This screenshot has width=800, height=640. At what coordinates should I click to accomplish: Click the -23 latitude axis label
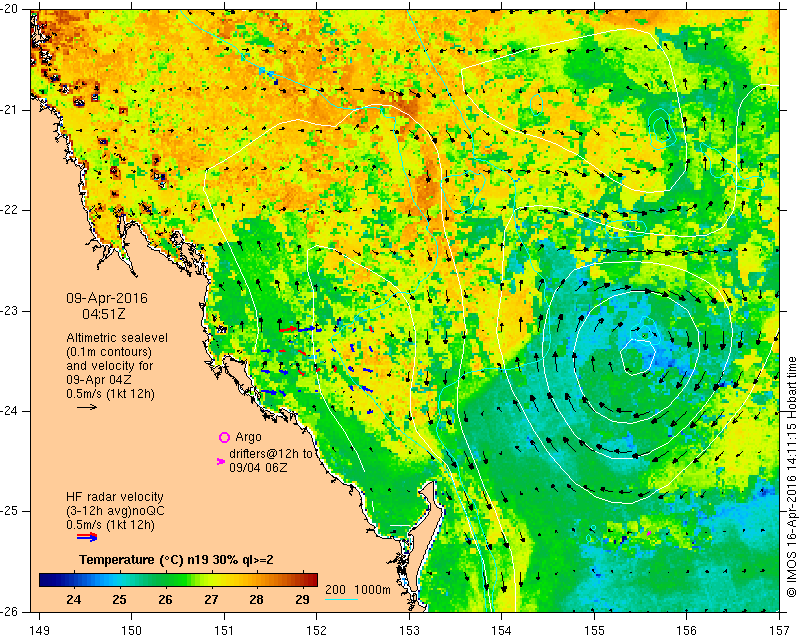[x=11, y=311]
